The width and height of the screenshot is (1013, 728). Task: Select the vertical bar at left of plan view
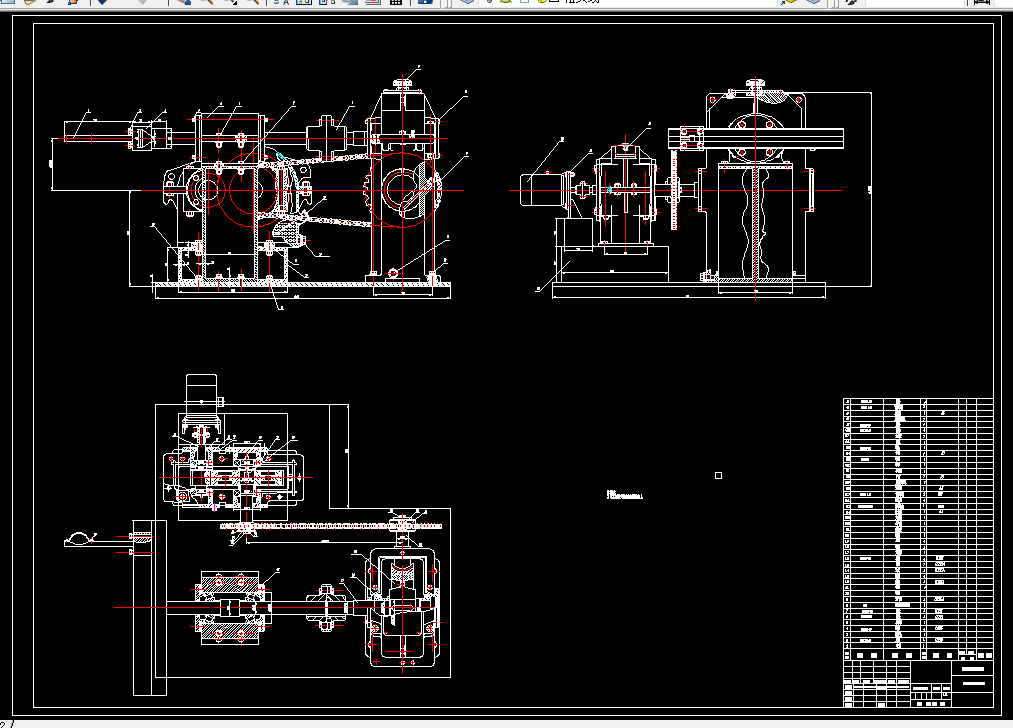(x=150, y=608)
